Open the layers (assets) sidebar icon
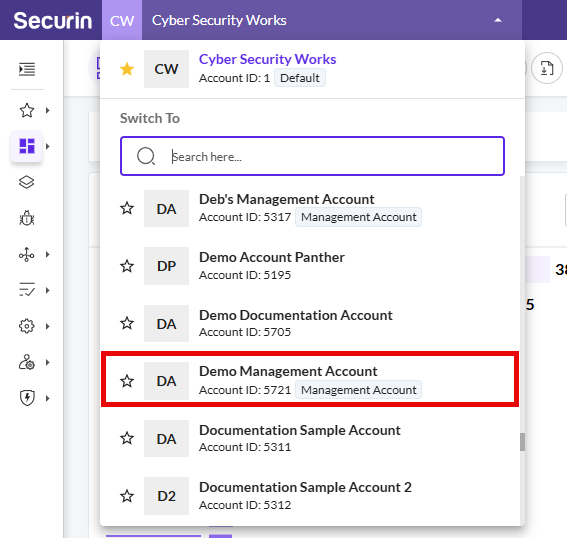Image resolution: width=567 pixels, height=538 pixels. [x=26, y=182]
